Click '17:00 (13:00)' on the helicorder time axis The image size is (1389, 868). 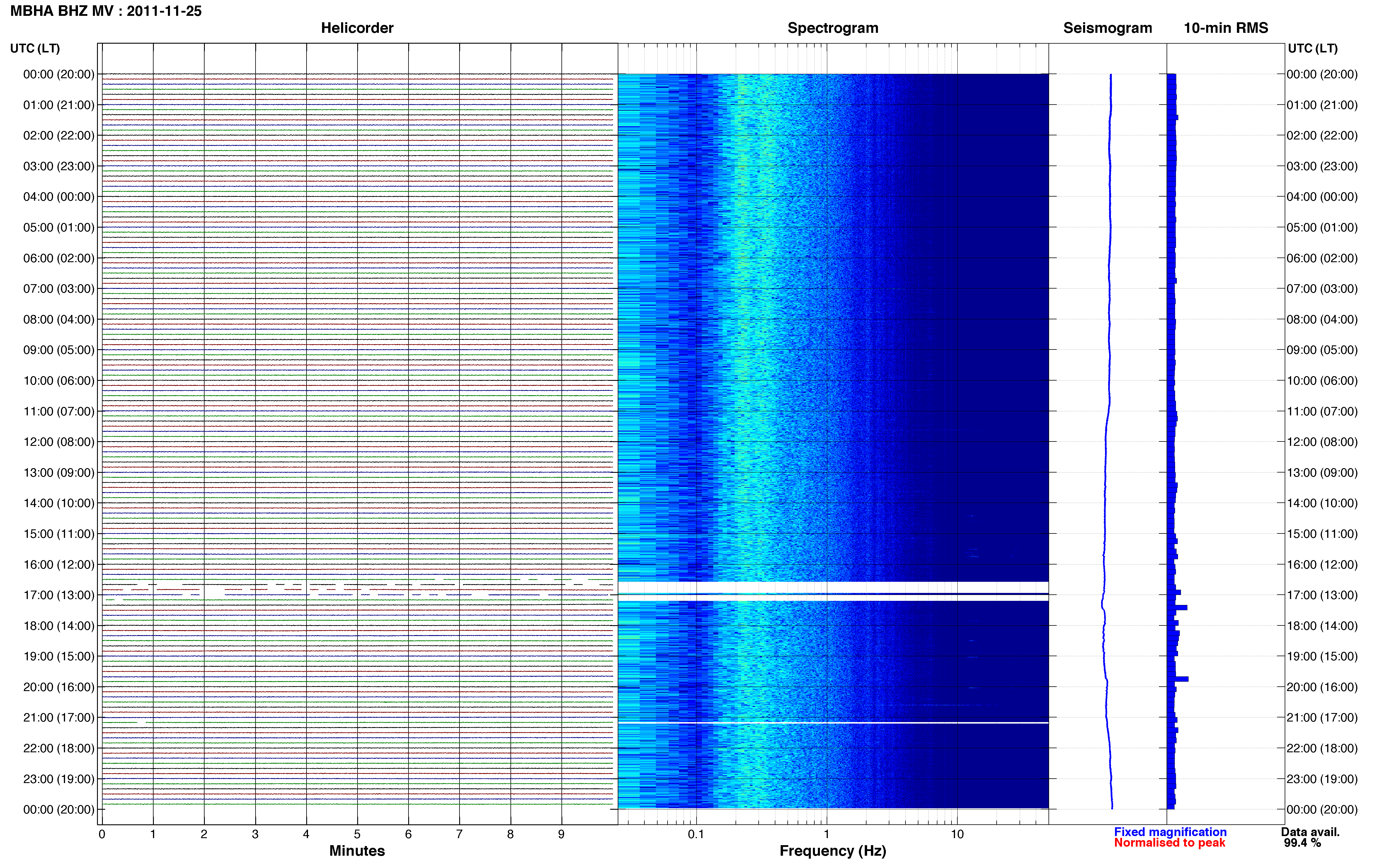pos(59,595)
